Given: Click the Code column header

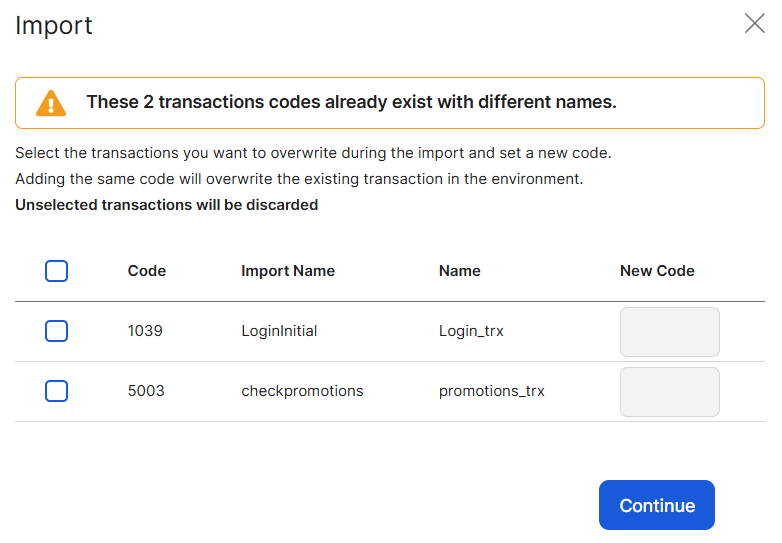Looking at the screenshot, I should tap(147, 271).
